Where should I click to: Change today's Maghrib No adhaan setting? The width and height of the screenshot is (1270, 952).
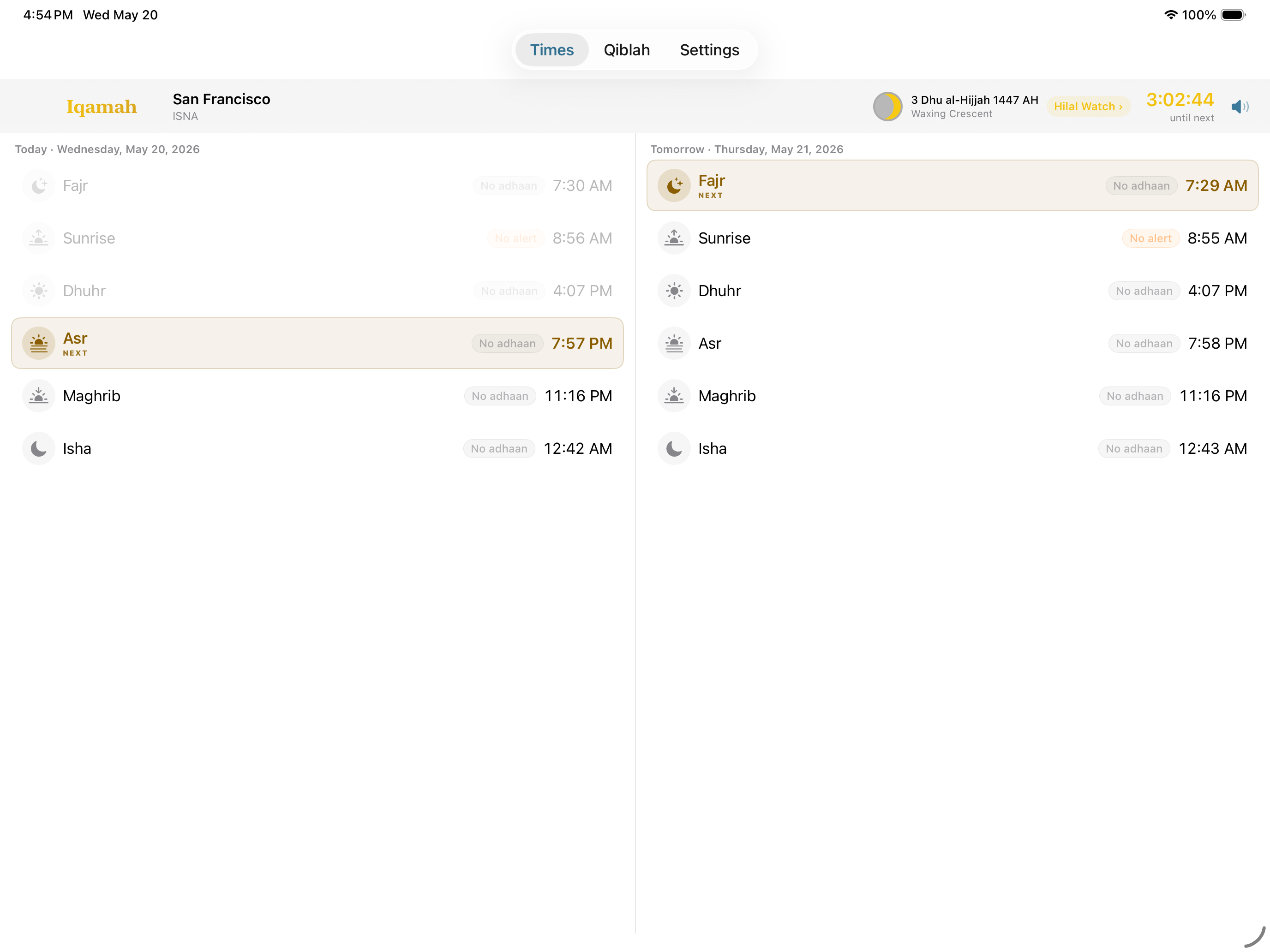(x=500, y=396)
